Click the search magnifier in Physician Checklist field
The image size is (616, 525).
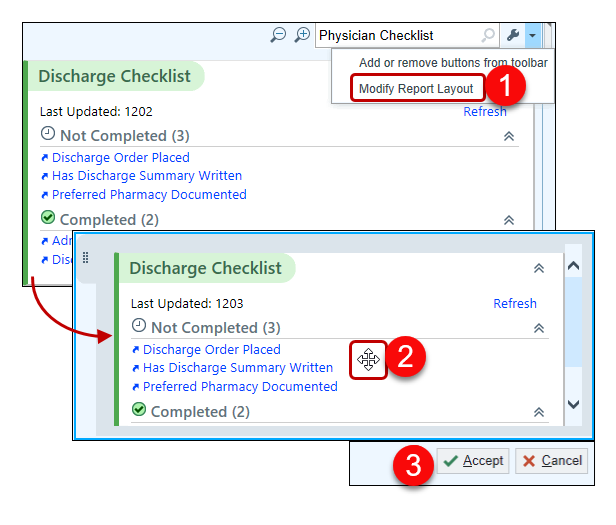coord(488,35)
